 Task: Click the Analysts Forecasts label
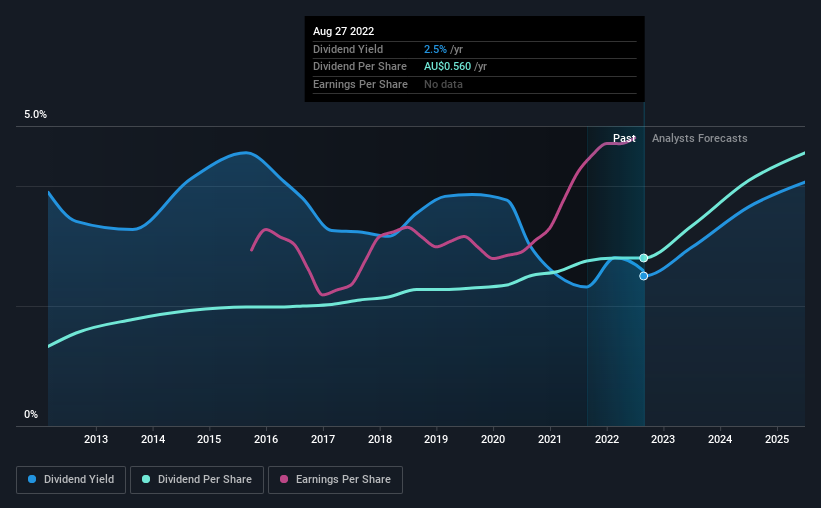coord(700,138)
